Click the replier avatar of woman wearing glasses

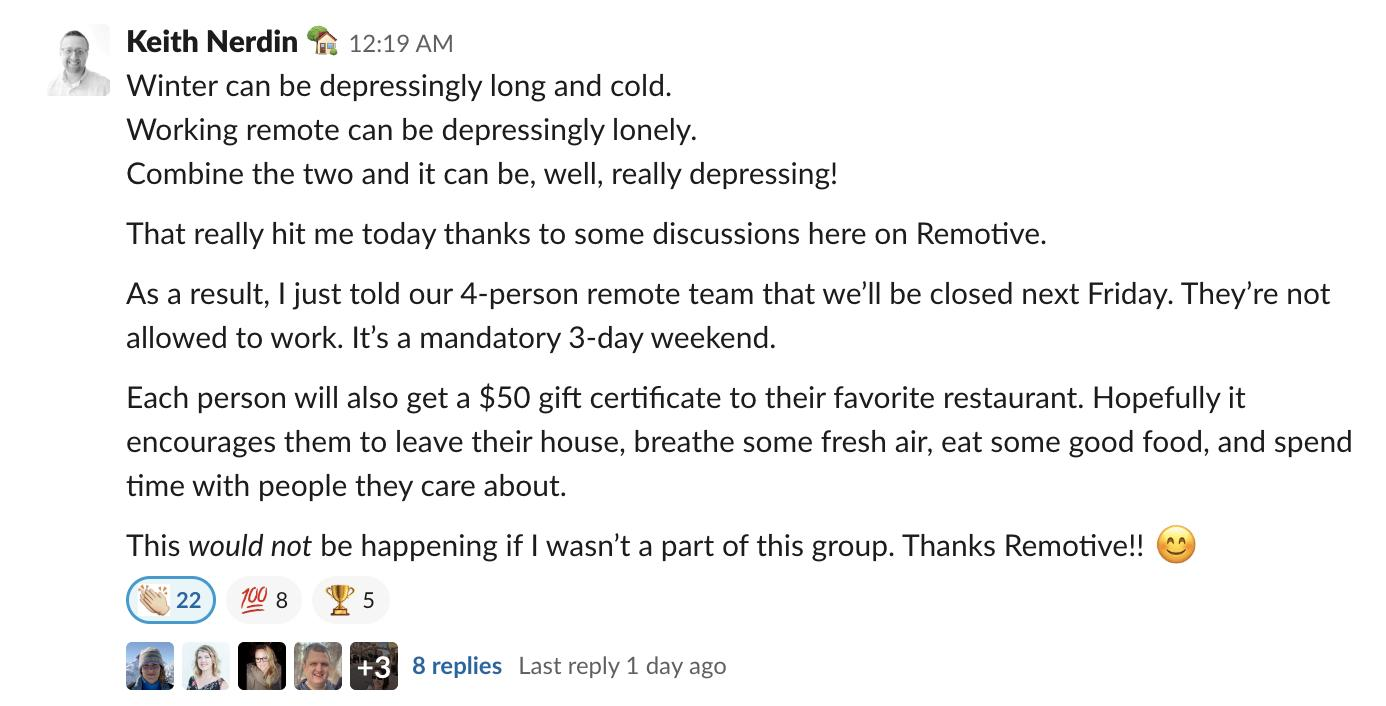tap(262, 666)
